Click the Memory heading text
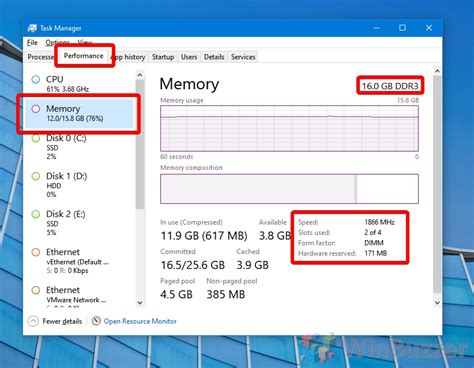 tap(189, 84)
